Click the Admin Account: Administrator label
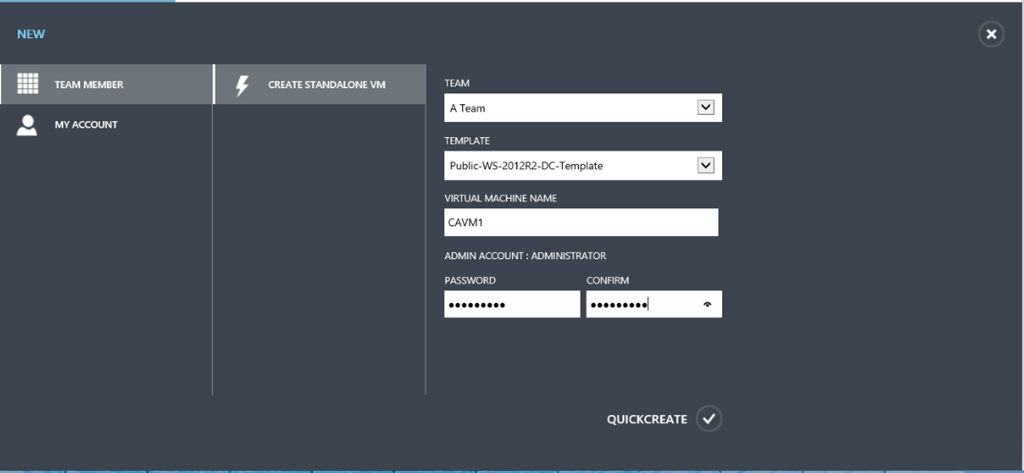1024x473 pixels. pyautogui.click(x=525, y=256)
